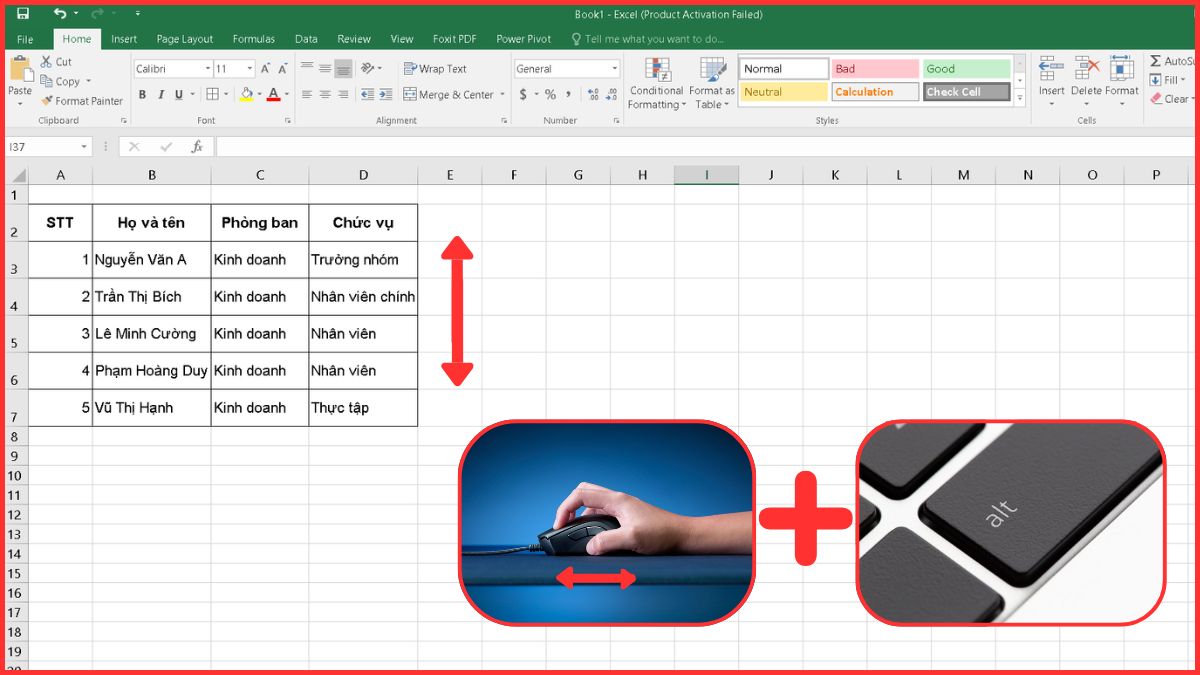Image resolution: width=1200 pixels, height=675 pixels.
Task: Open Customize Quick Access Toolbar arrow
Action: 137,14
